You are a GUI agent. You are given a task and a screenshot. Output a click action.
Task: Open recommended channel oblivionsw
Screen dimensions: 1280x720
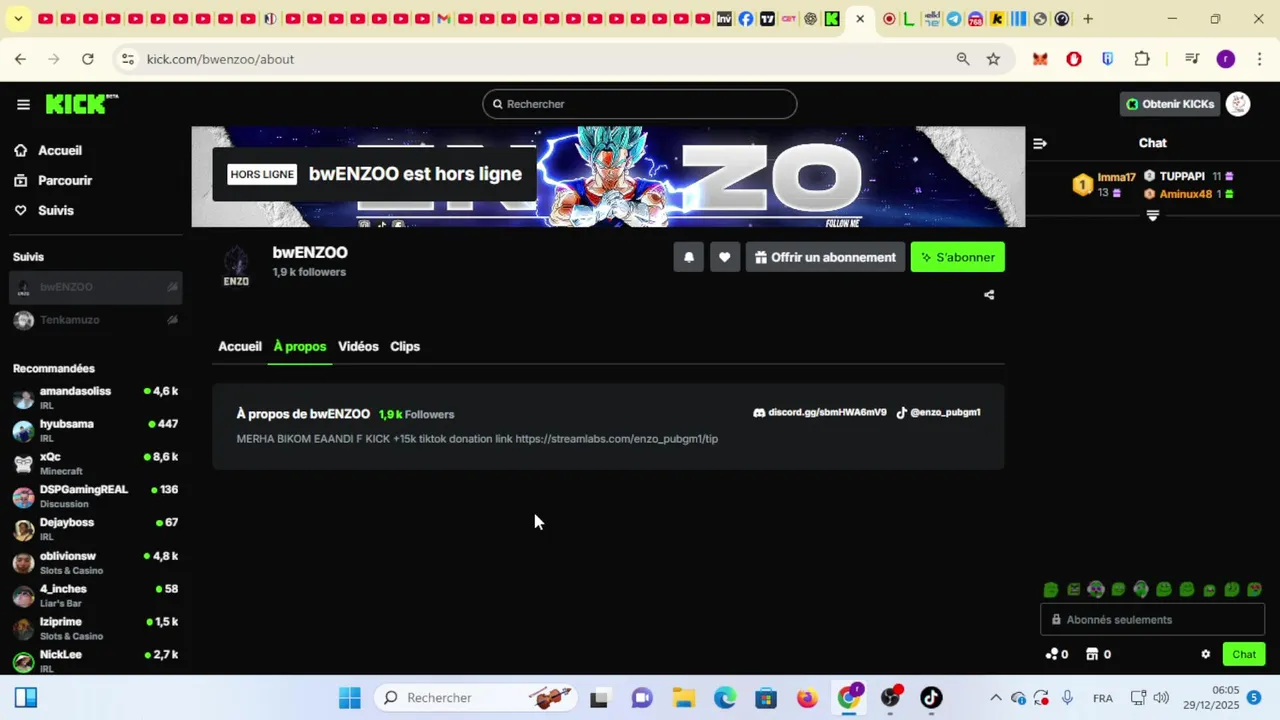click(96, 562)
